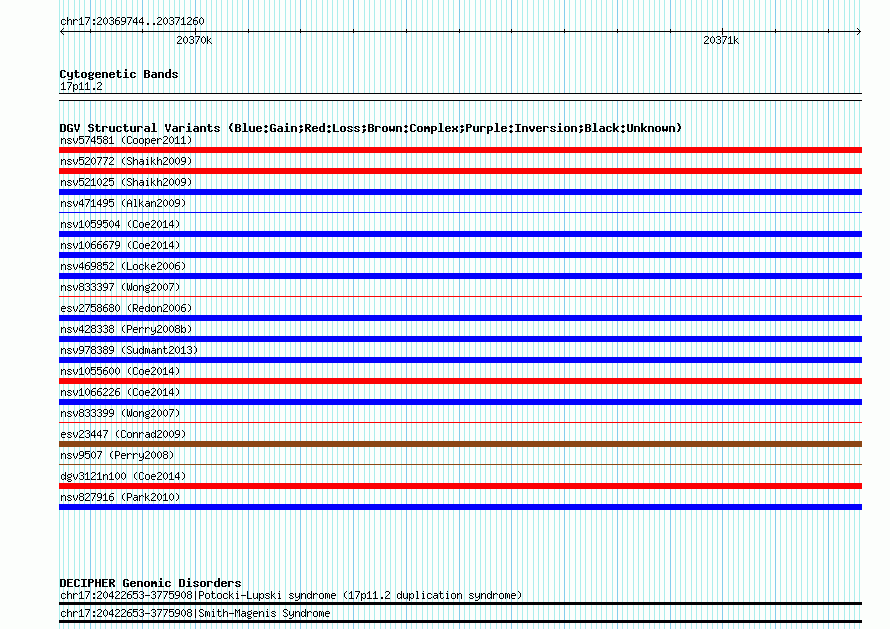Select the red dgv3121n100 loss bar
This screenshot has width=890, height=629.
[460, 486]
